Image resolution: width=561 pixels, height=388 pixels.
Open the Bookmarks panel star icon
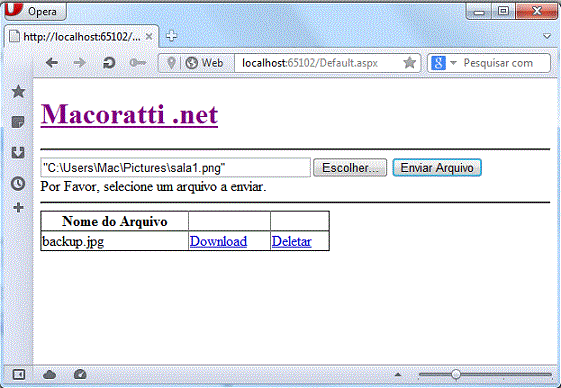click(x=18, y=92)
